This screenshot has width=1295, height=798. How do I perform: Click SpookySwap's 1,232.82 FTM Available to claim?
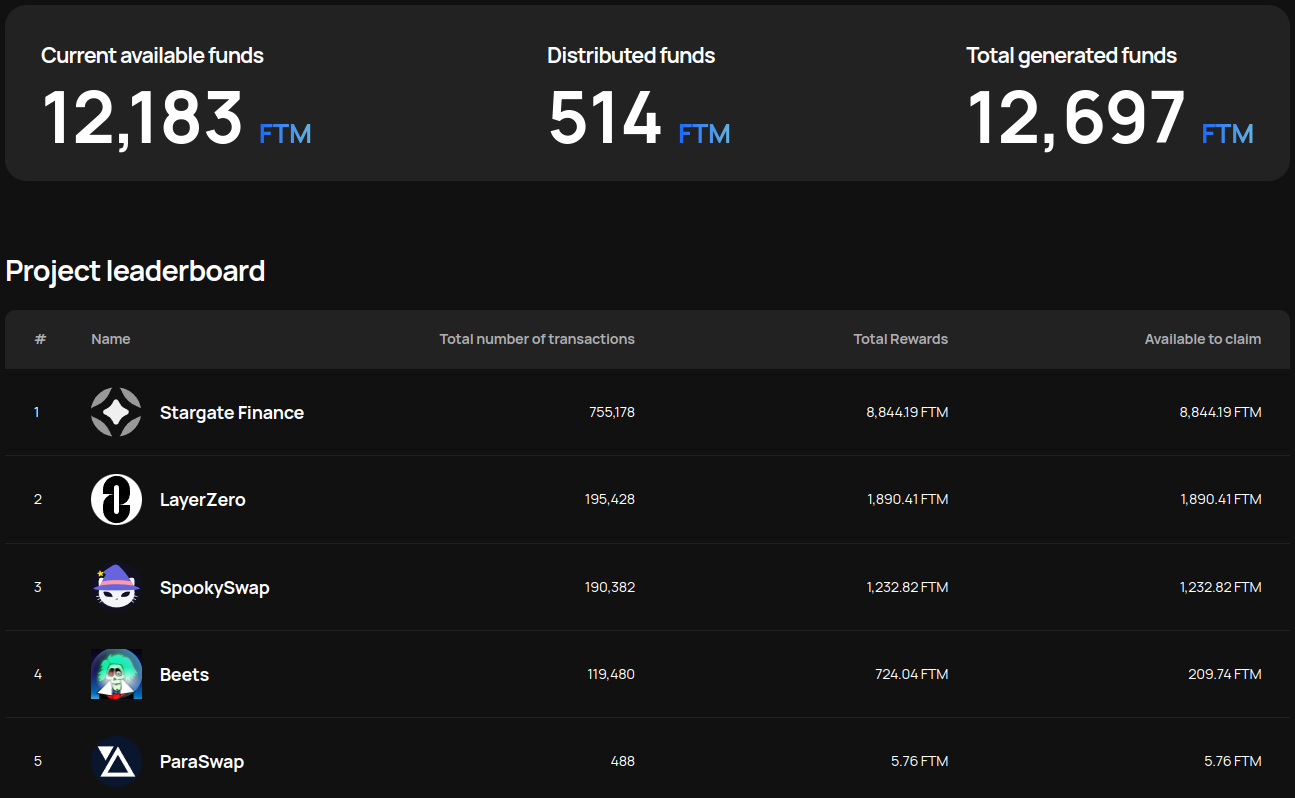pyautogui.click(x=1221, y=587)
